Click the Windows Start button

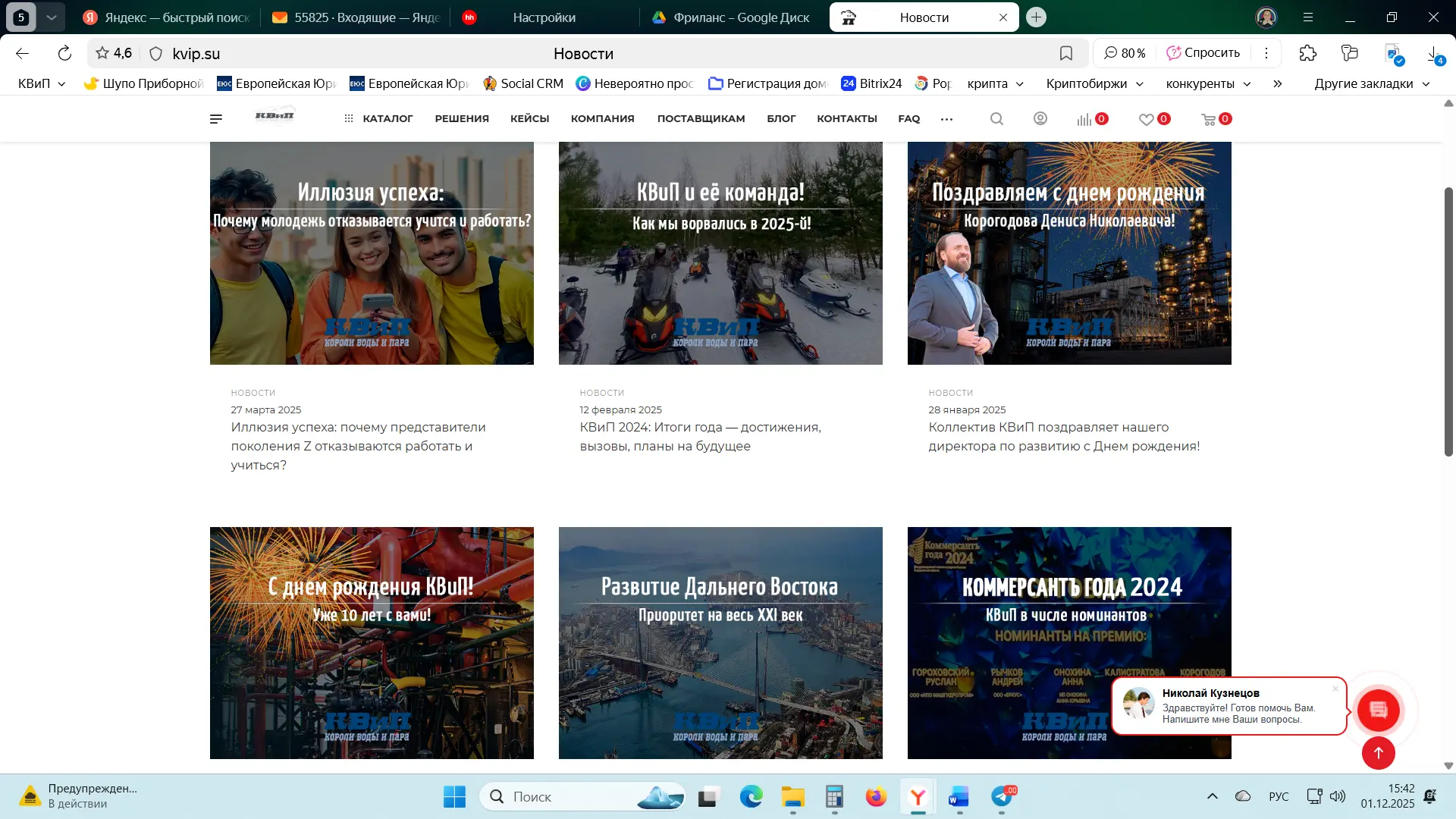(454, 797)
